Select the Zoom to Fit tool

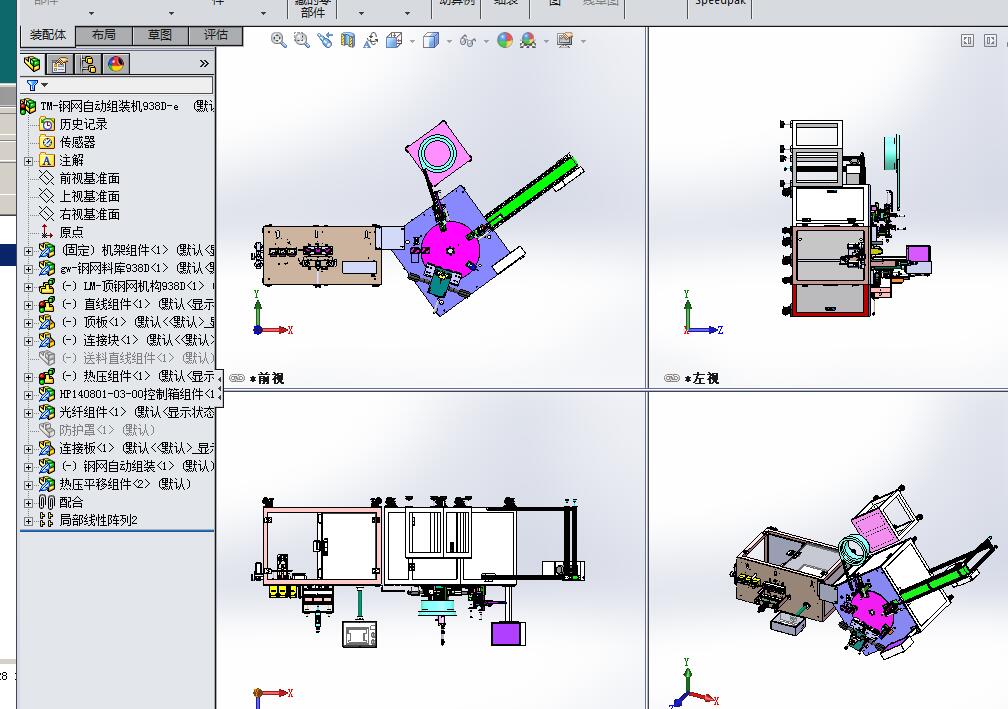tap(276, 41)
